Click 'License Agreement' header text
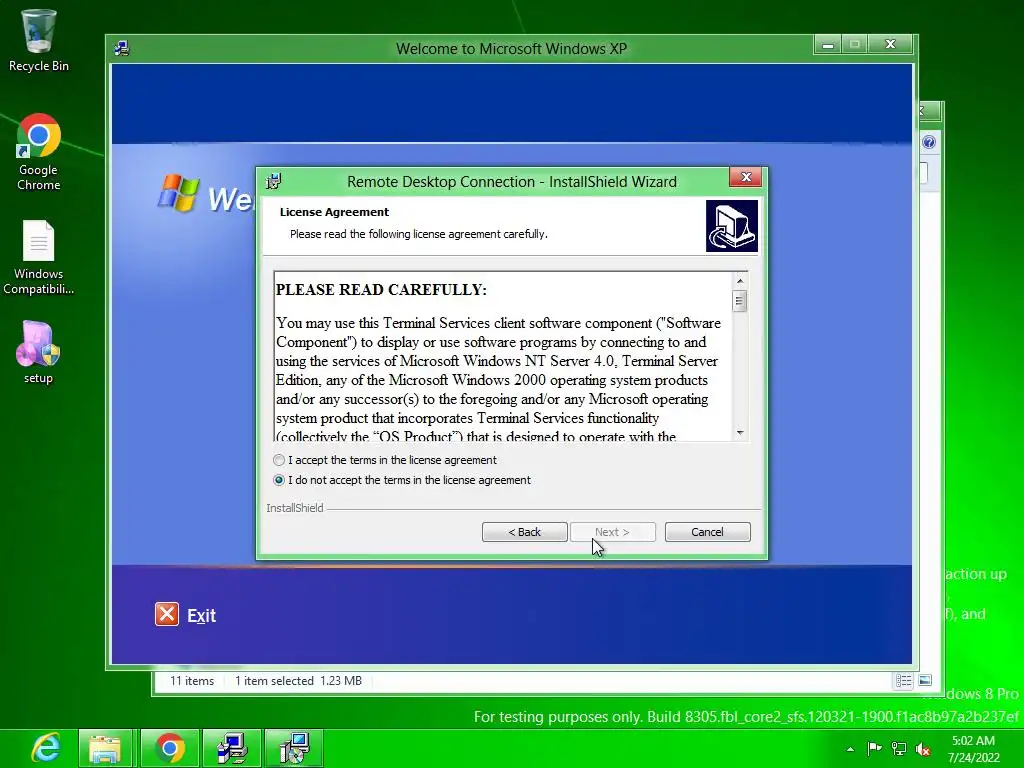The height and width of the screenshot is (768, 1024). pos(334,212)
